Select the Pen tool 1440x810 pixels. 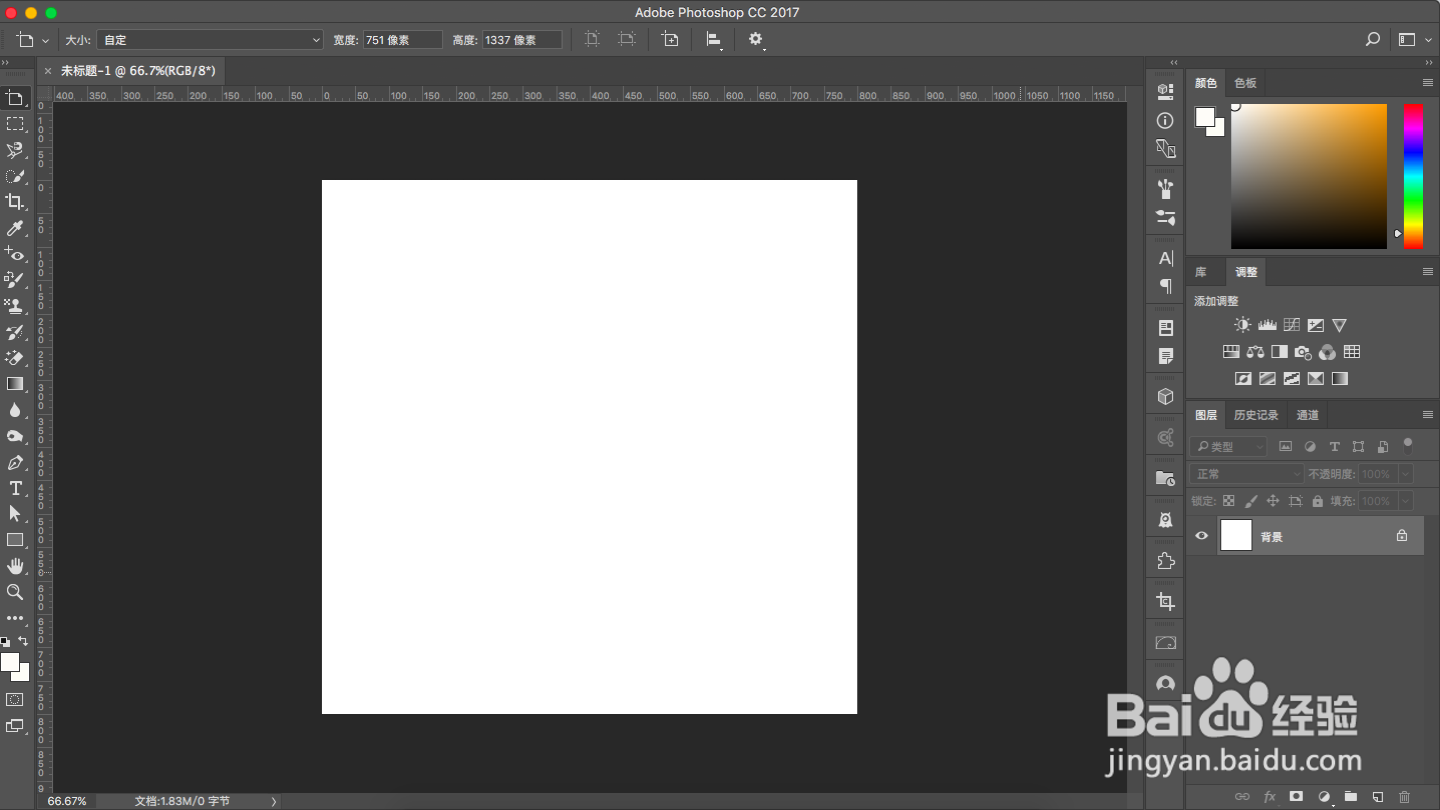(15, 462)
